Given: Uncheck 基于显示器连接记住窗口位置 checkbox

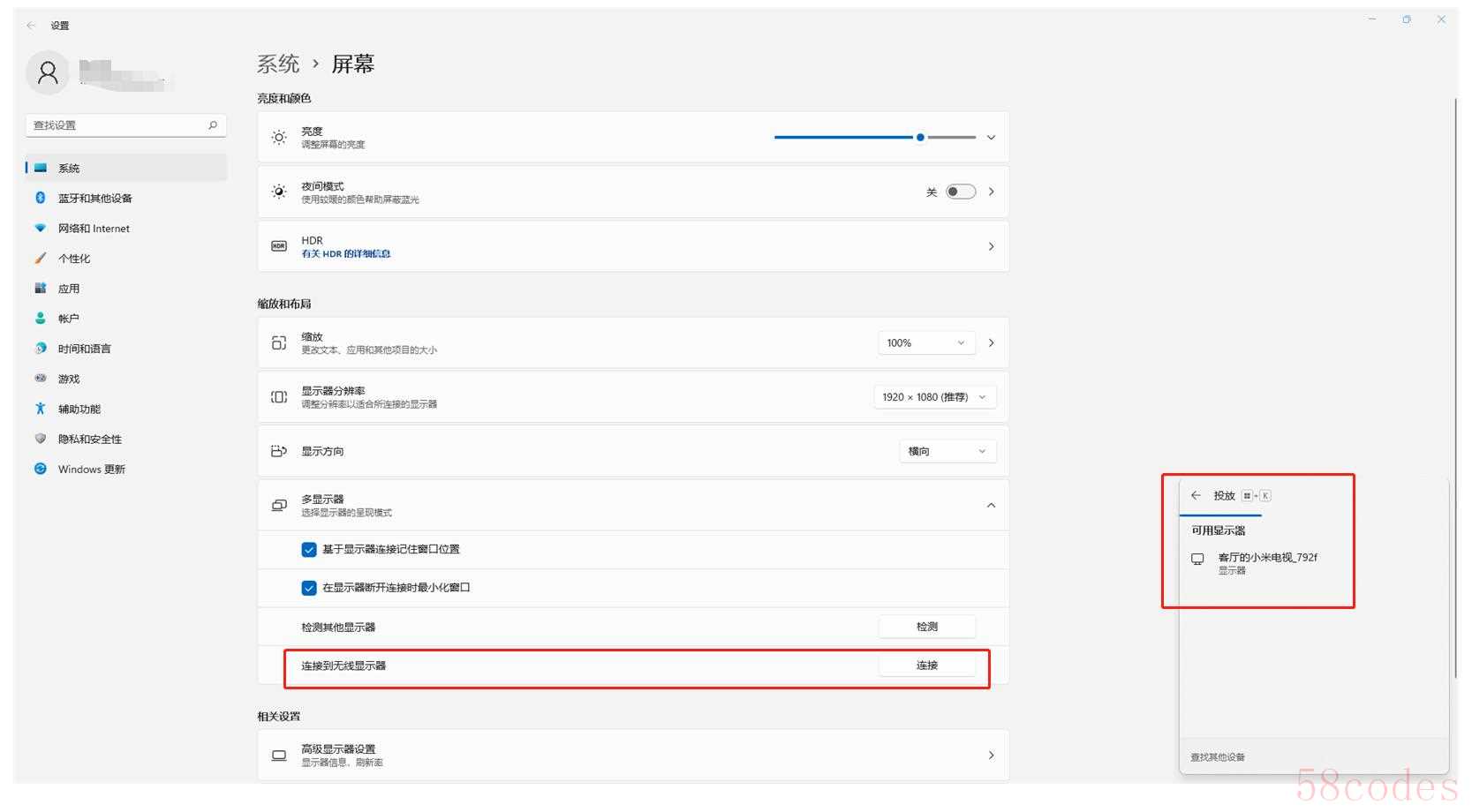Looking at the screenshot, I should click(309, 549).
